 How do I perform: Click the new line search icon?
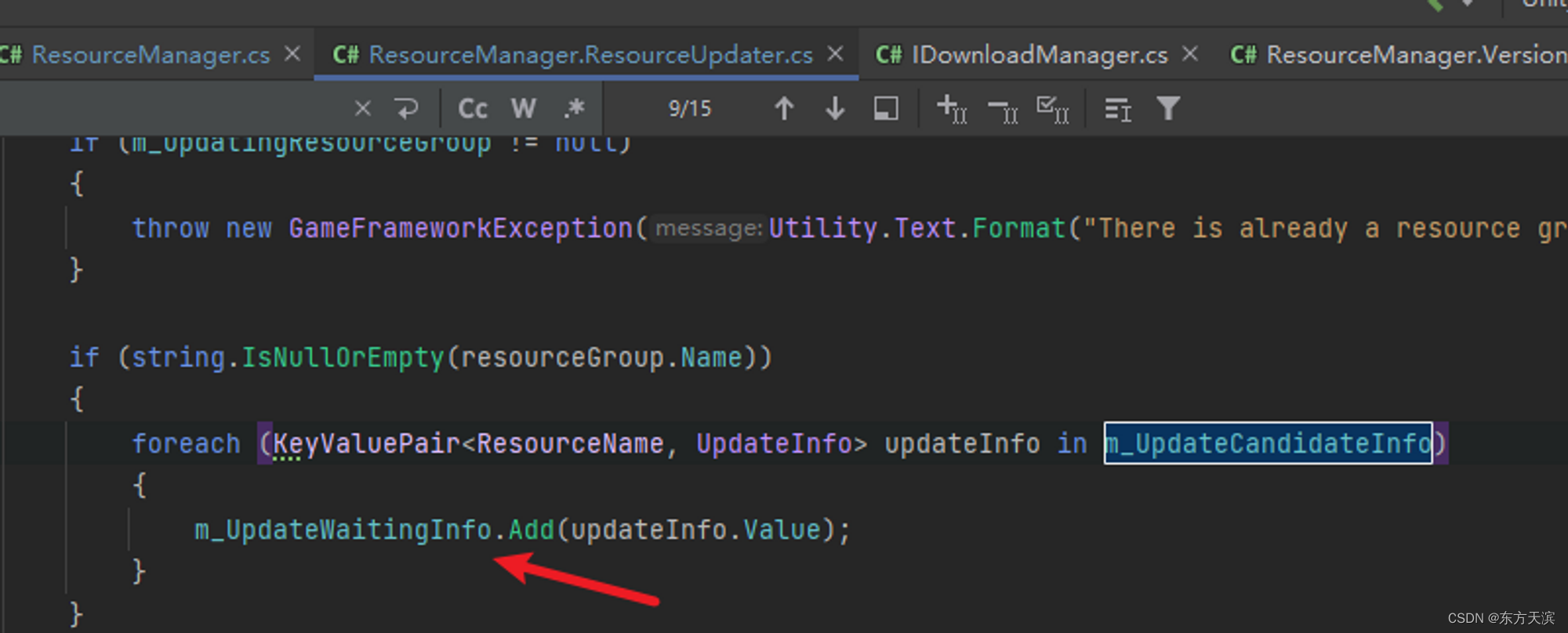406,108
